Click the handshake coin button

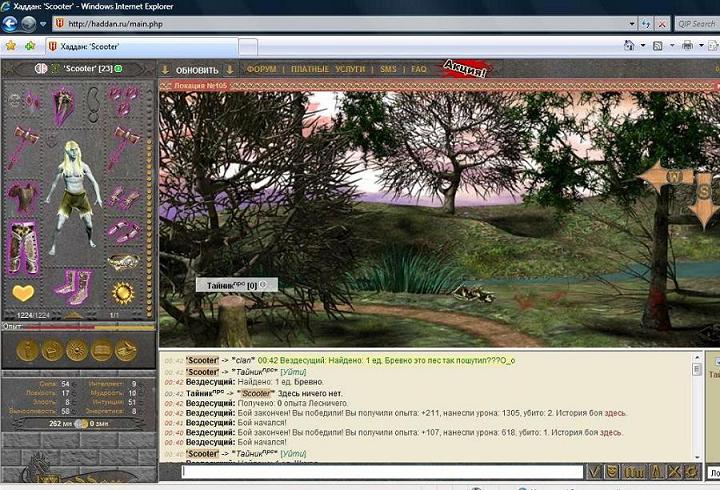[126, 351]
